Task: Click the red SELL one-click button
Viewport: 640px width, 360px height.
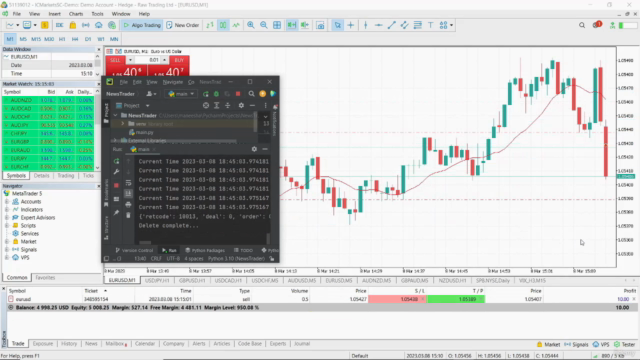Action: [116, 60]
